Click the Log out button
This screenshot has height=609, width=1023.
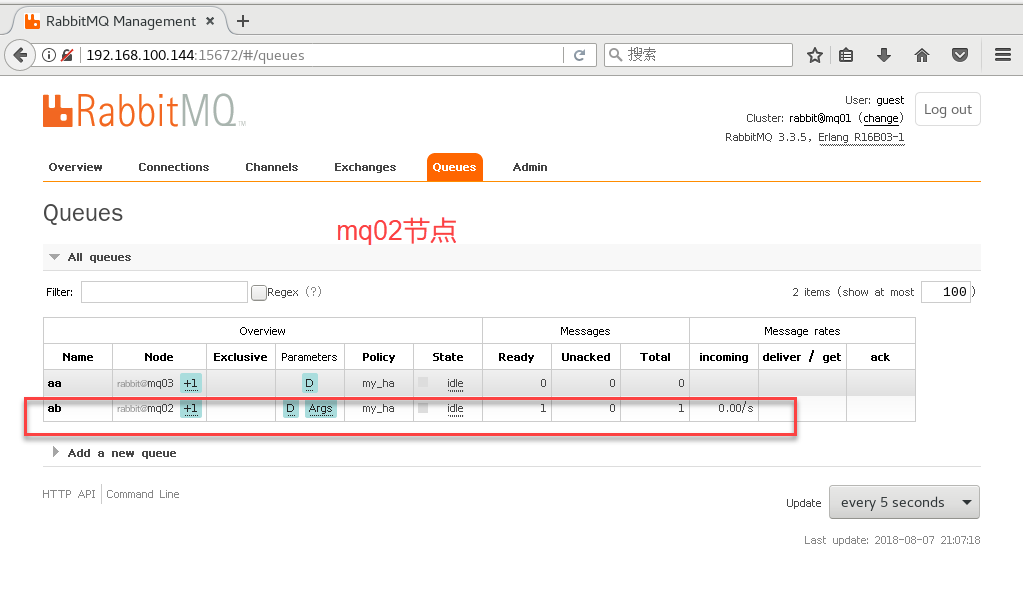(x=947, y=110)
